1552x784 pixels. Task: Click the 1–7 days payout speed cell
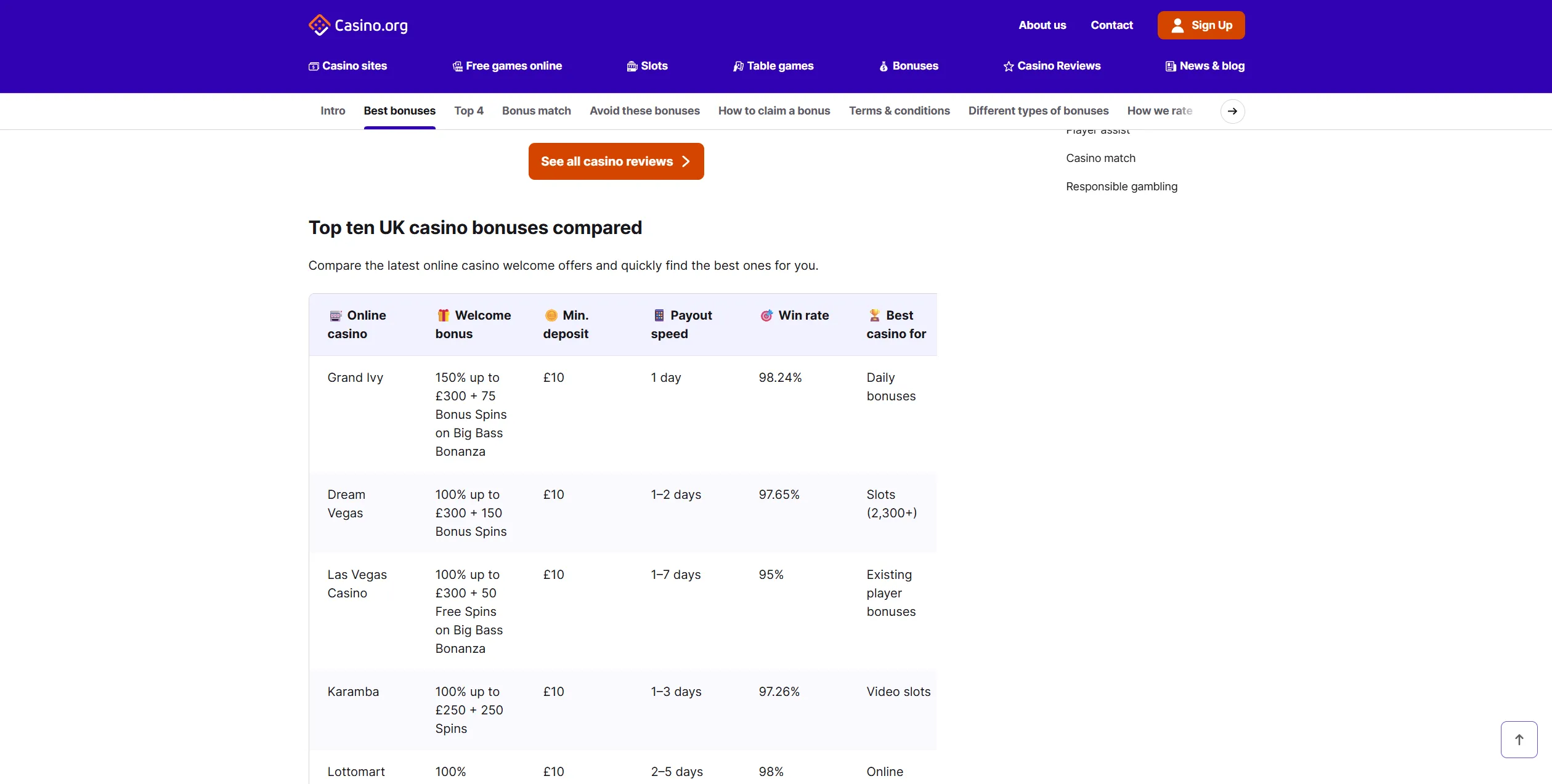(675, 575)
